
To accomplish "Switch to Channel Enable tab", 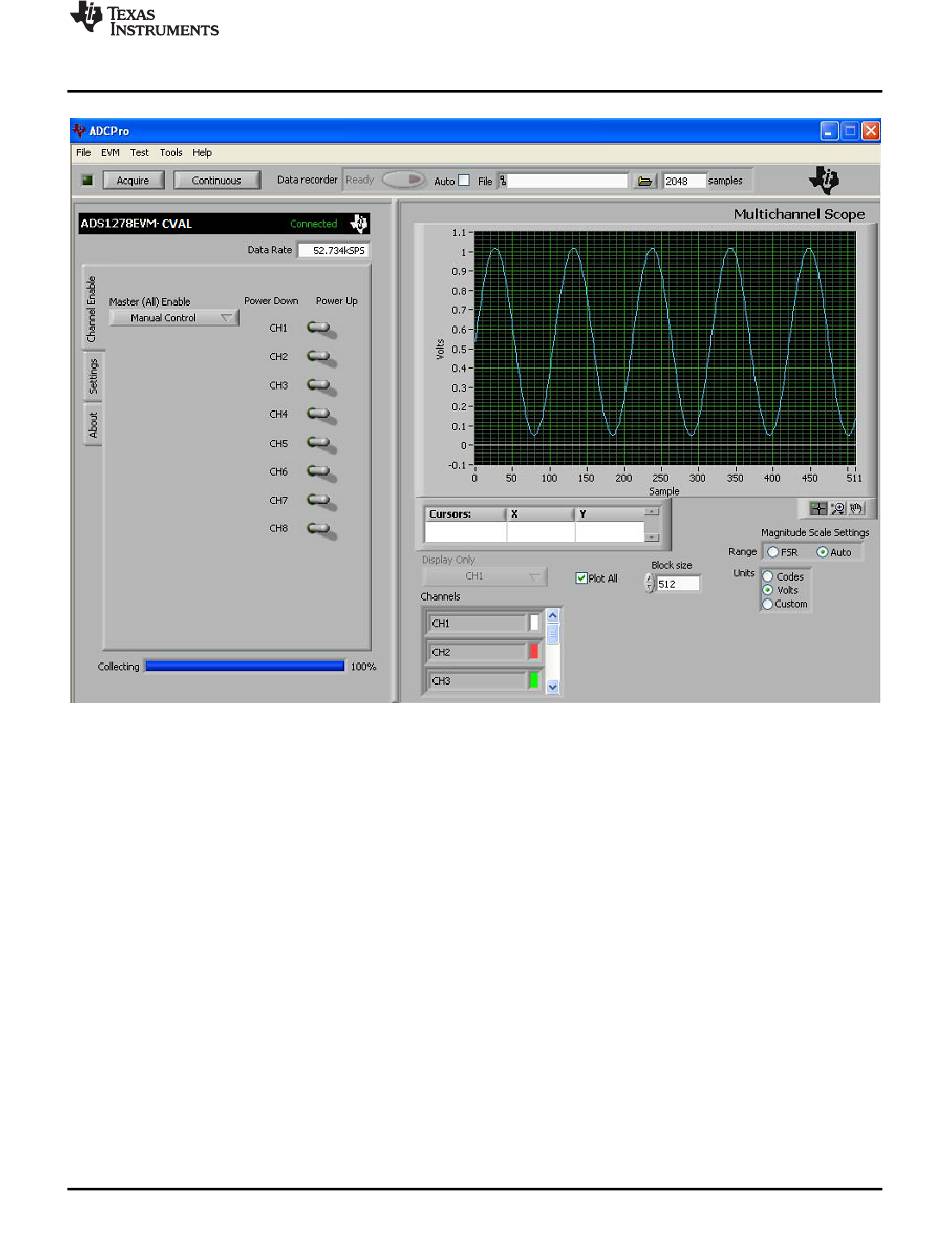I will [x=92, y=310].
